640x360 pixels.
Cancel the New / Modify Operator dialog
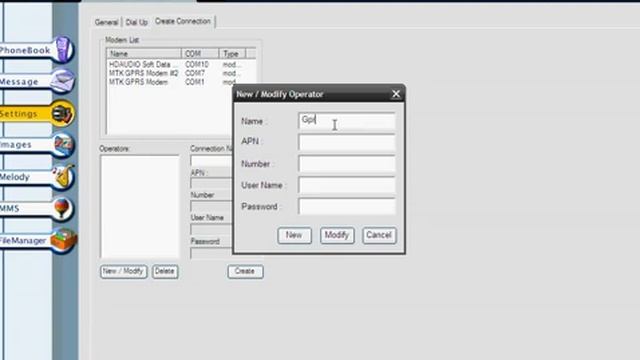tap(379, 235)
